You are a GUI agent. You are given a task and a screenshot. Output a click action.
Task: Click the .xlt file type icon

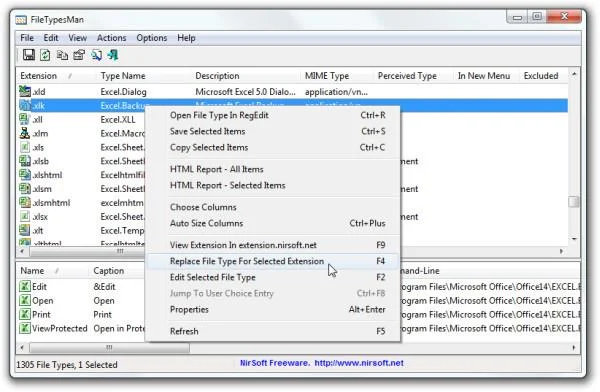(x=24, y=230)
